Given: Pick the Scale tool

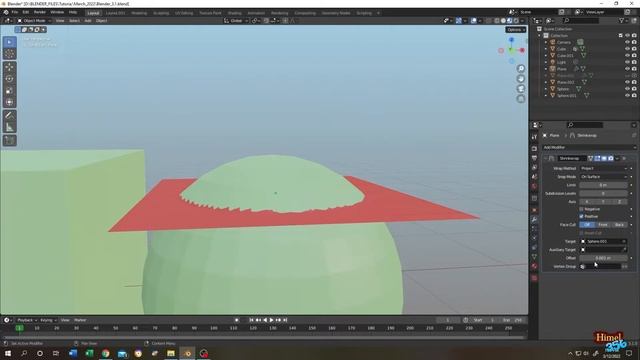Looking at the screenshot, I should click(9, 91).
